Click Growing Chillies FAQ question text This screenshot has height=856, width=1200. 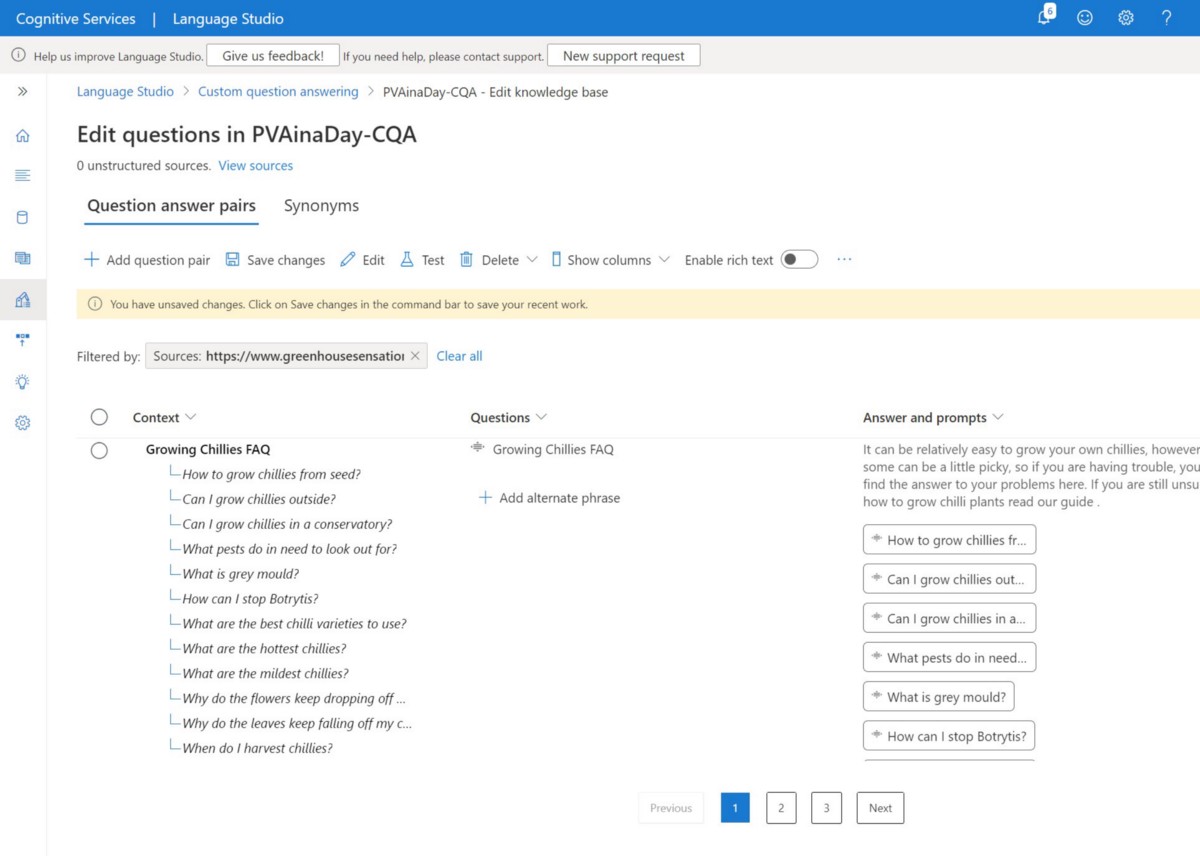click(x=553, y=450)
